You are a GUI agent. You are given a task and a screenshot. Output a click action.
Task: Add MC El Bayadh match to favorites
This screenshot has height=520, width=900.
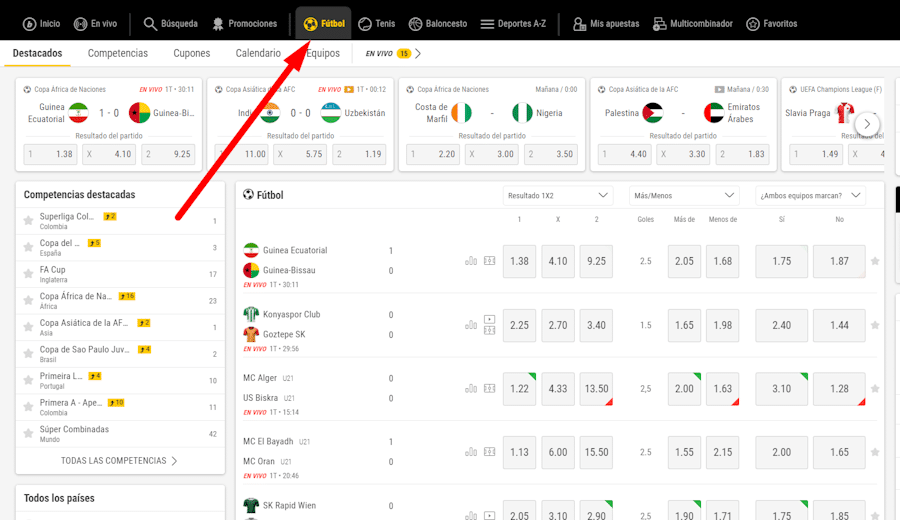tap(875, 452)
